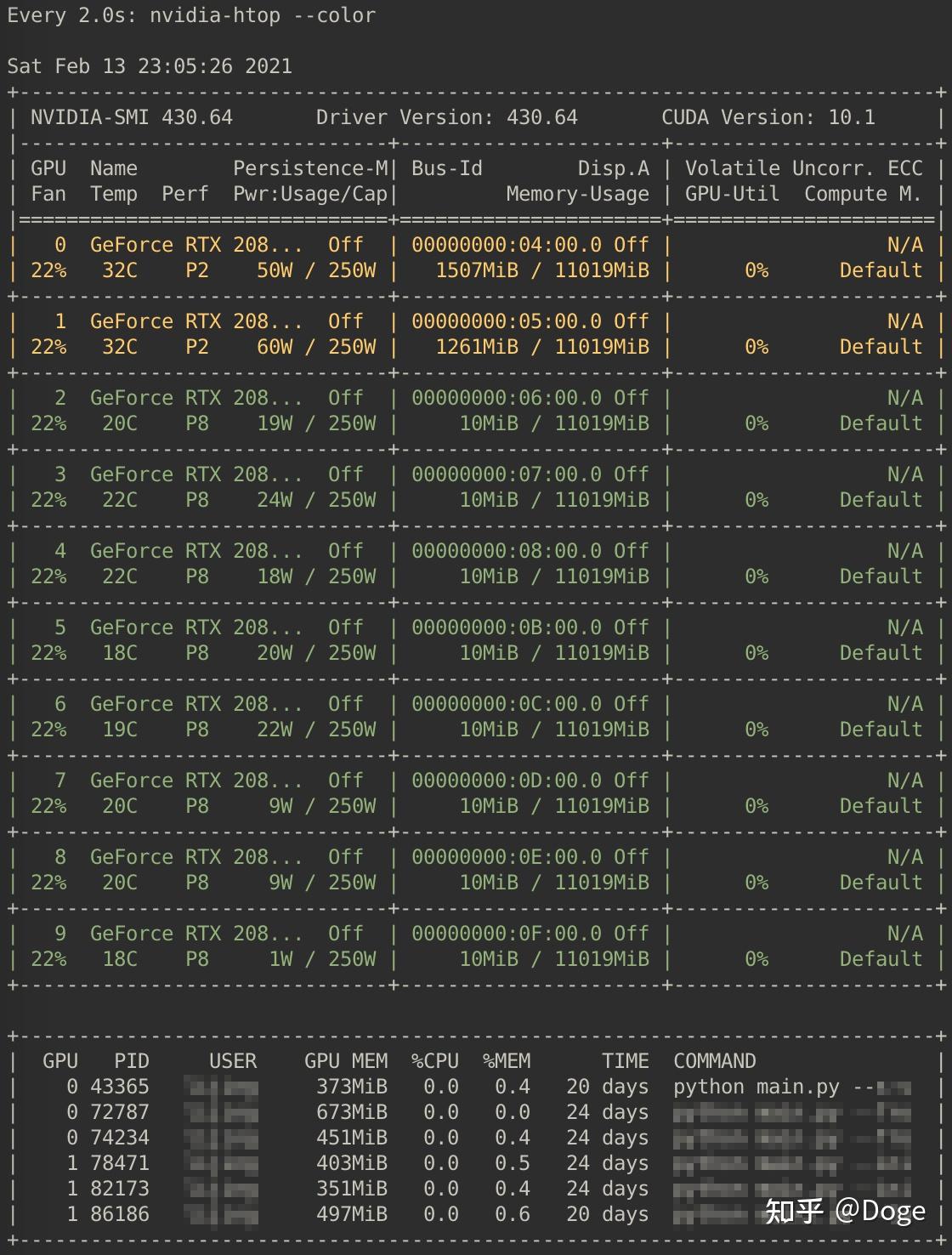Click the GPU-Util column header
The height and width of the screenshot is (1255, 952).
coord(733,194)
